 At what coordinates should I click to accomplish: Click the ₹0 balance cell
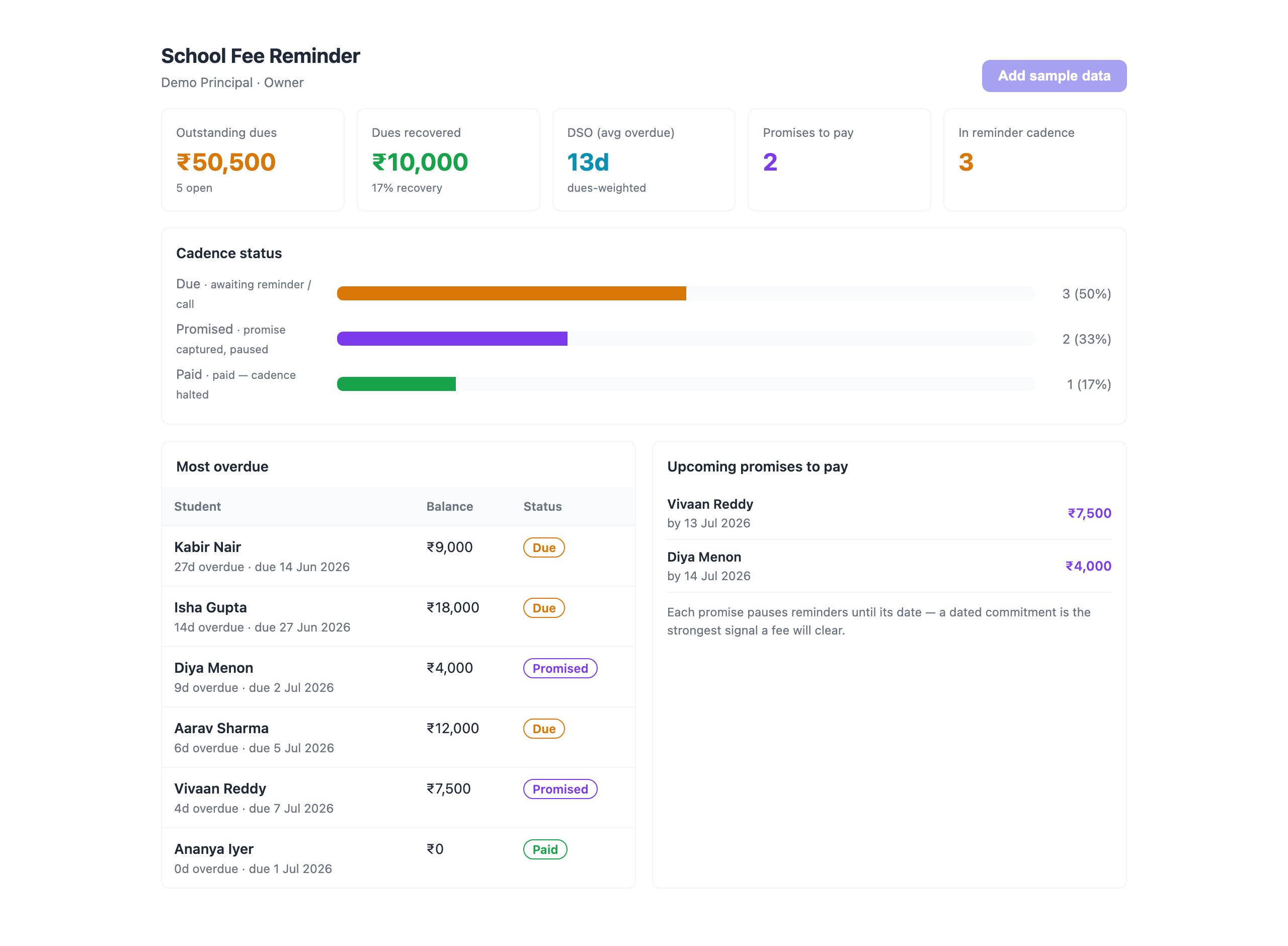[435, 849]
